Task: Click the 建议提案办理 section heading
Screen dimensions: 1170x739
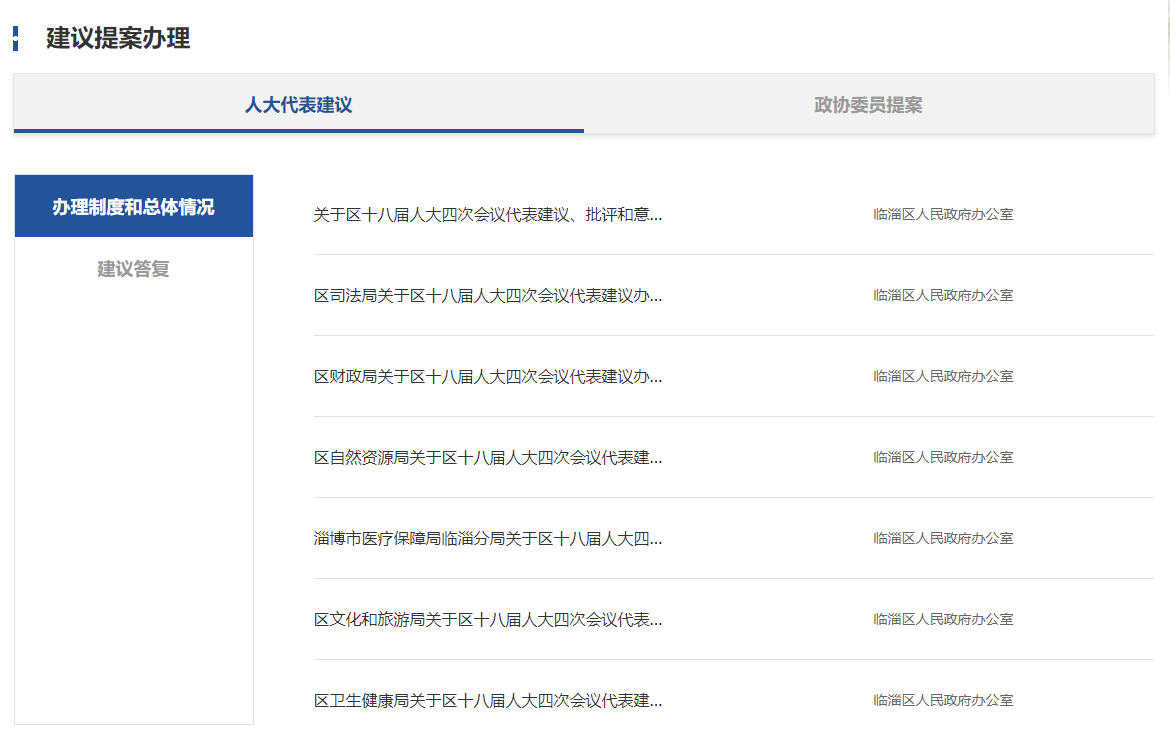Action: click(118, 39)
